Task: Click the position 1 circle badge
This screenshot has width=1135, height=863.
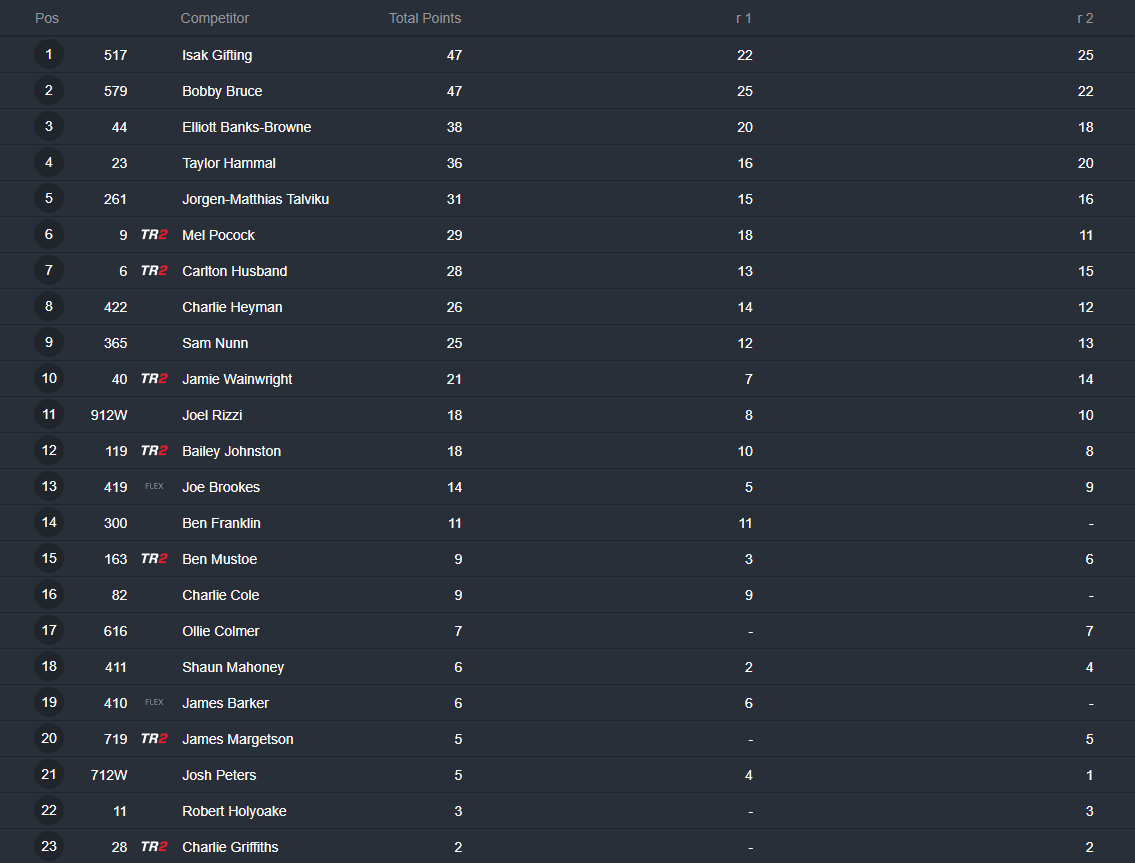Action: coord(48,54)
